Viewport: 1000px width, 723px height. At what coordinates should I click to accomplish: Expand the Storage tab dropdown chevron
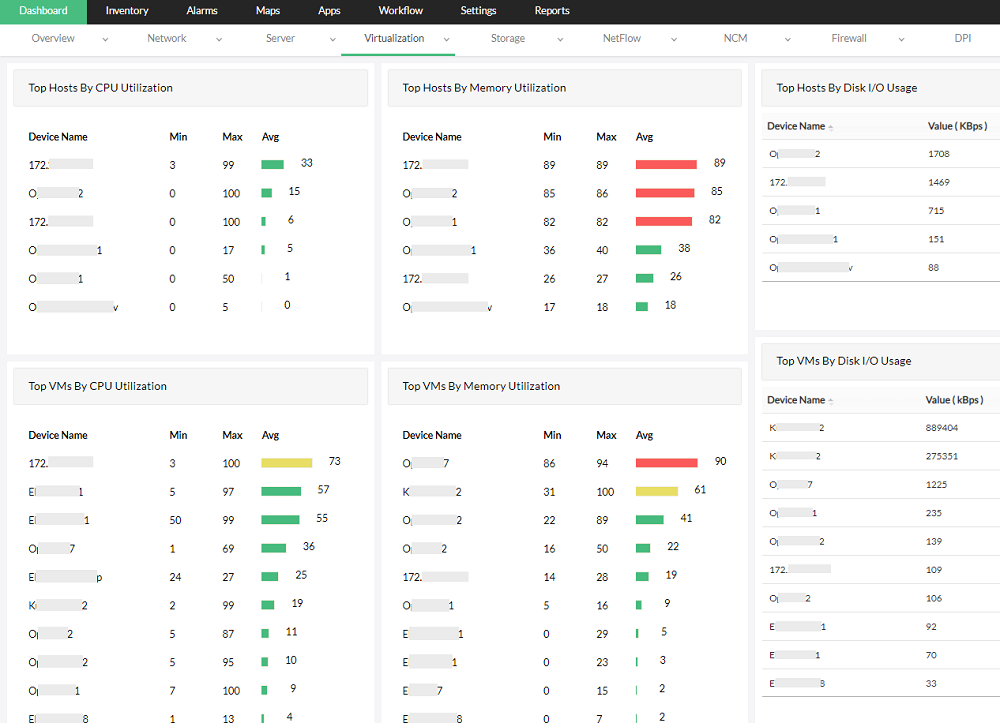point(560,39)
